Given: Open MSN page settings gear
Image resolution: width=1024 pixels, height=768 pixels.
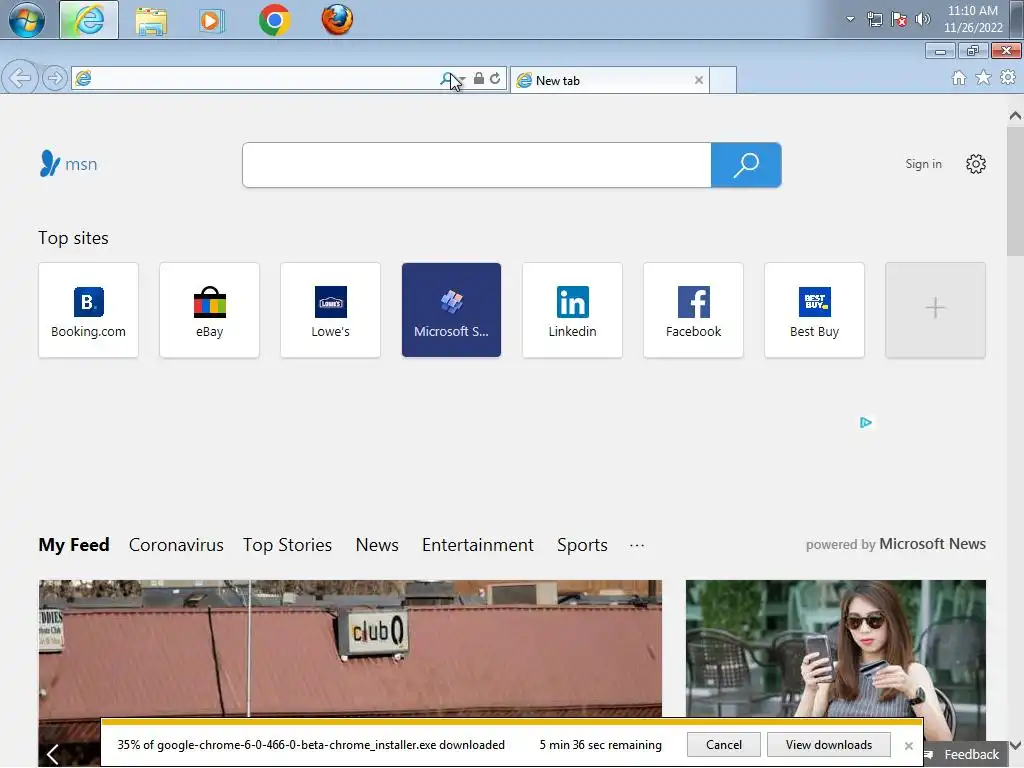Looking at the screenshot, I should click(x=976, y=164).
